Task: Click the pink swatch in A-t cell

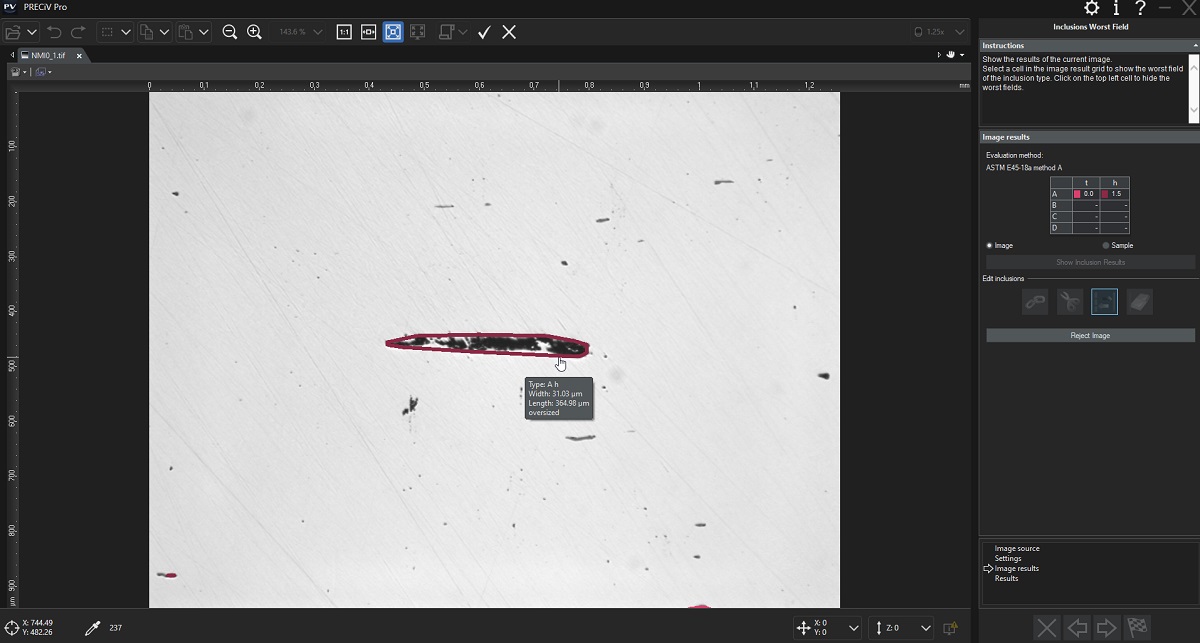Action: 1077,194
